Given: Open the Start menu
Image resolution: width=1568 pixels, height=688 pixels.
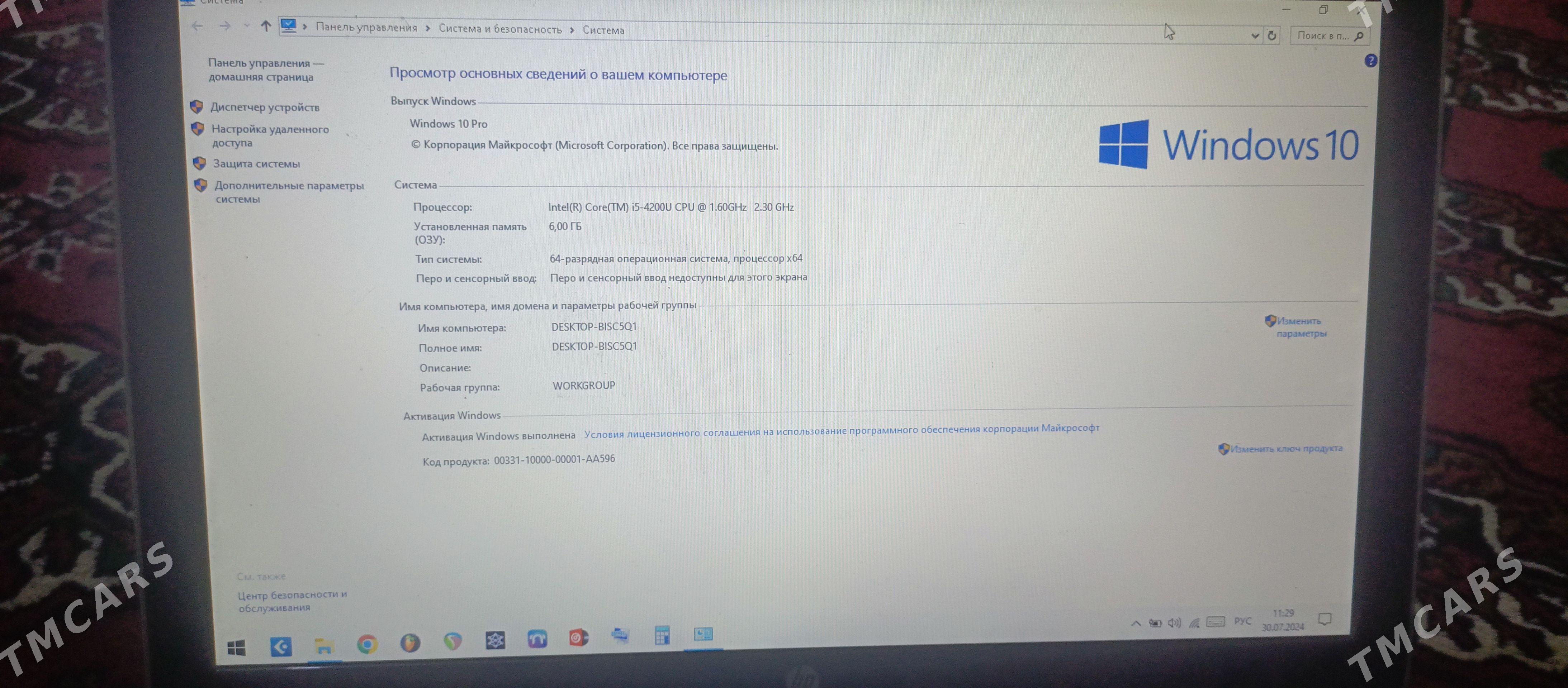Looking at the screenshot, I should tap(236, 647).
